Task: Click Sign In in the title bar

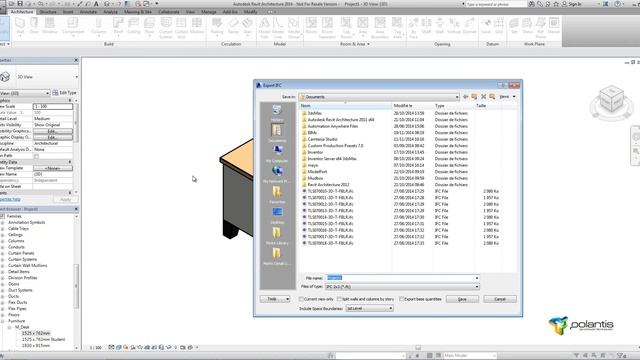Action: click(x=572, y=4)
